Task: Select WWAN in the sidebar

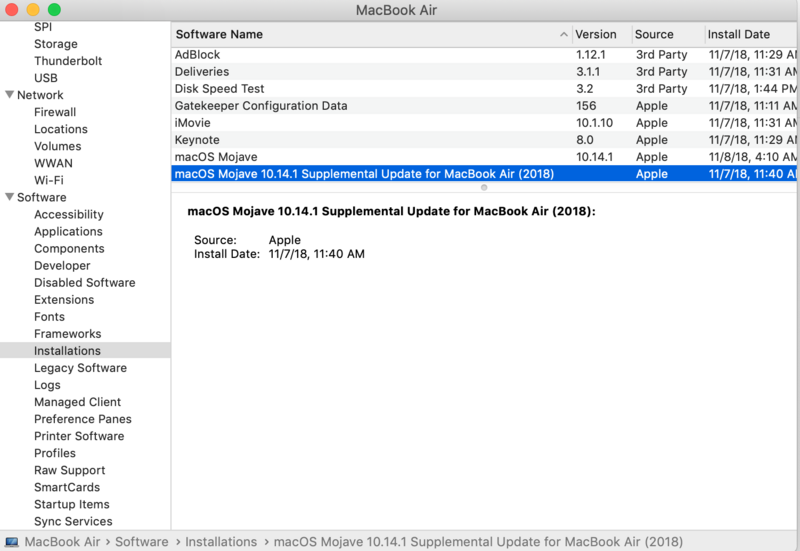Action: click(53, 163)
